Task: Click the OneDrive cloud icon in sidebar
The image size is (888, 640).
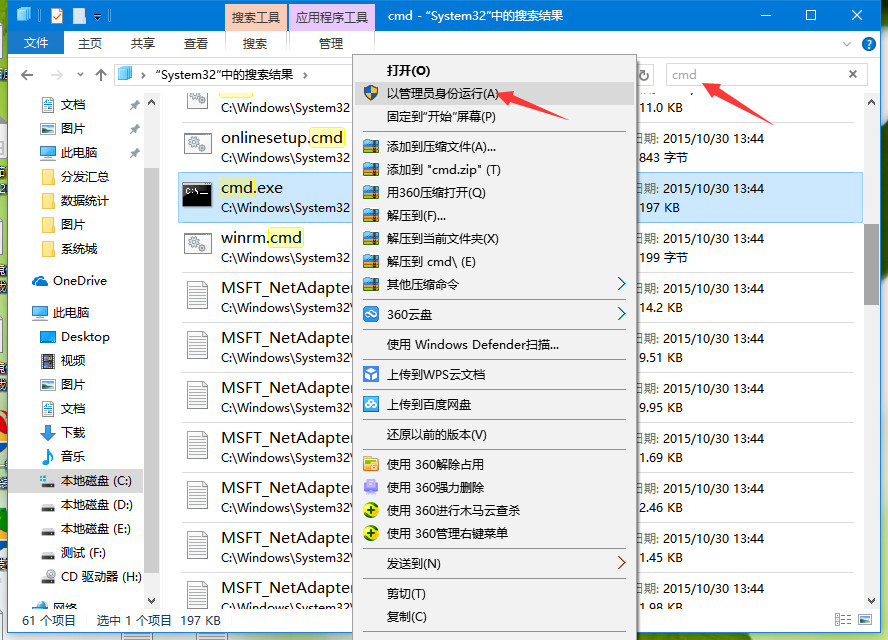Action: click(x=41, y=281)
